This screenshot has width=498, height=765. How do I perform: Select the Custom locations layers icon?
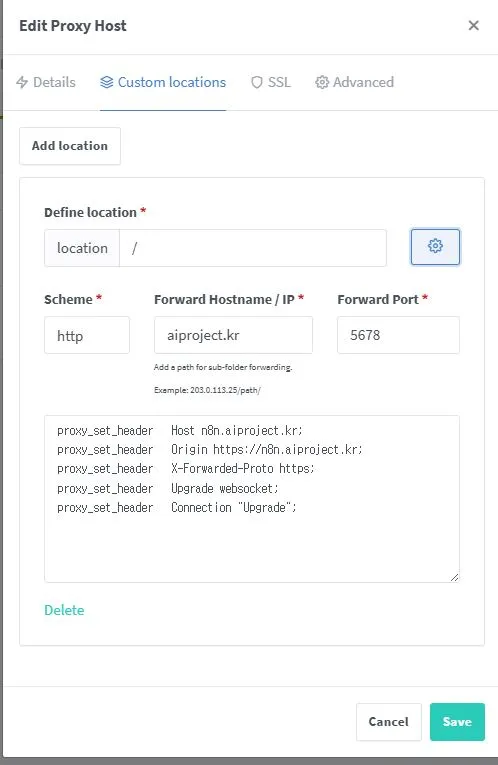click(x=106, y=82)
